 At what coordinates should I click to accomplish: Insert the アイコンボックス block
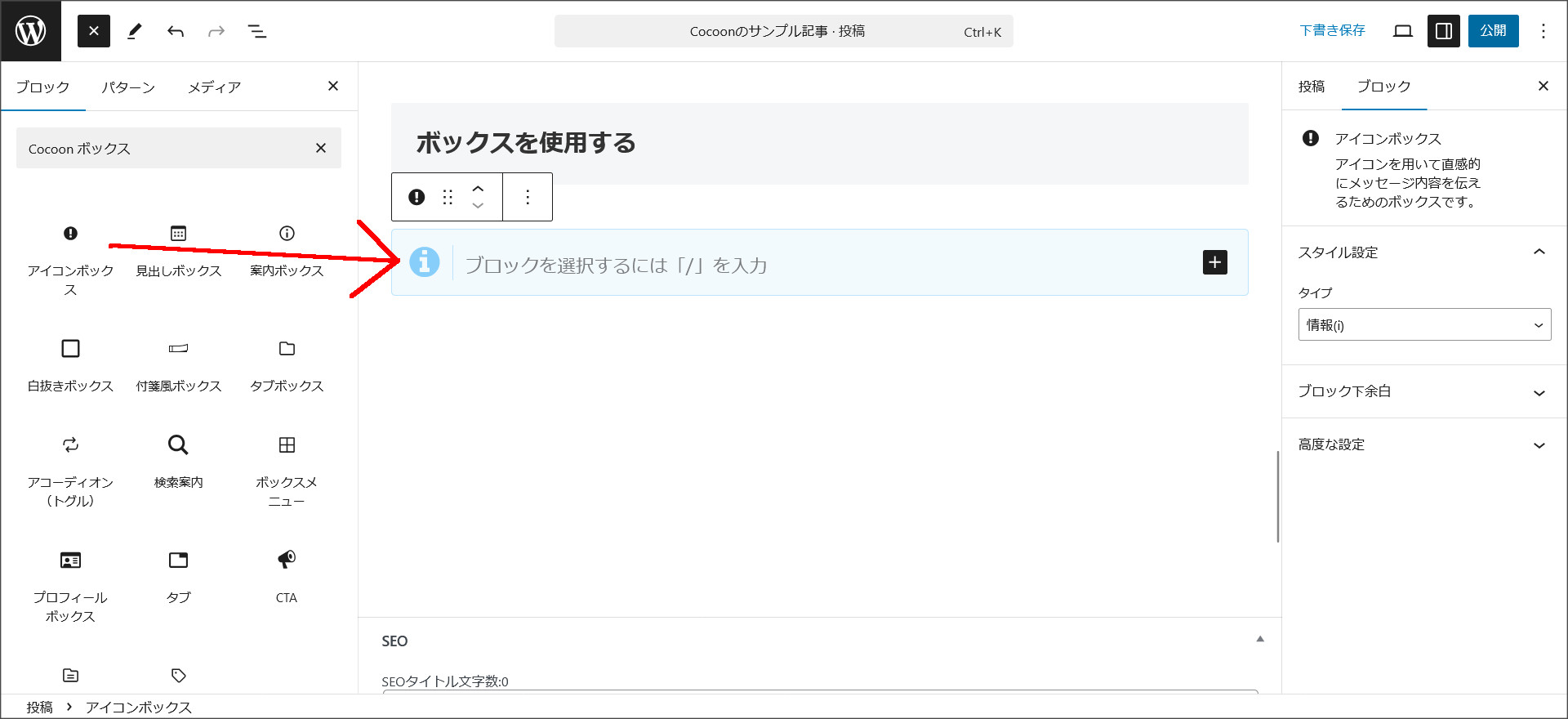click(71, 259)
